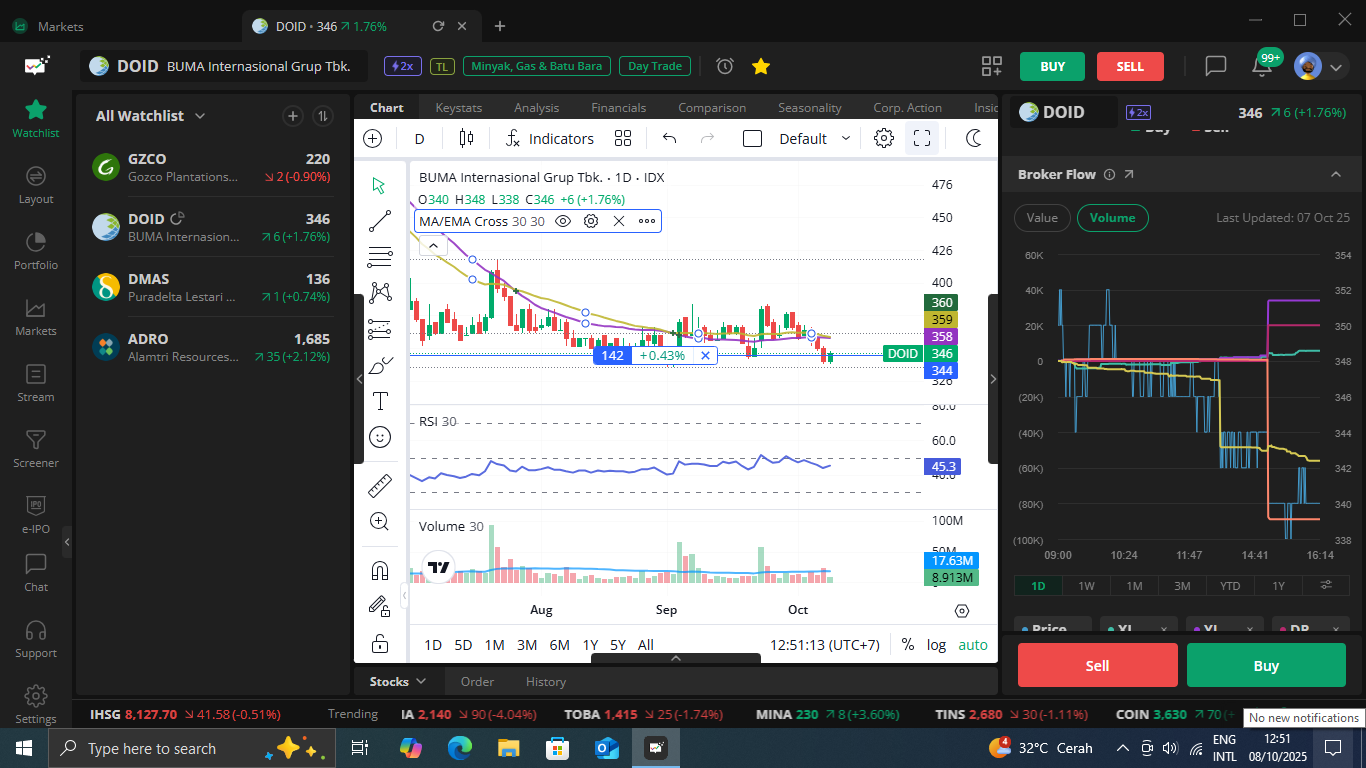Switch chart to fullscreen mode
The image size is (1366, 768).
(922, 139)
